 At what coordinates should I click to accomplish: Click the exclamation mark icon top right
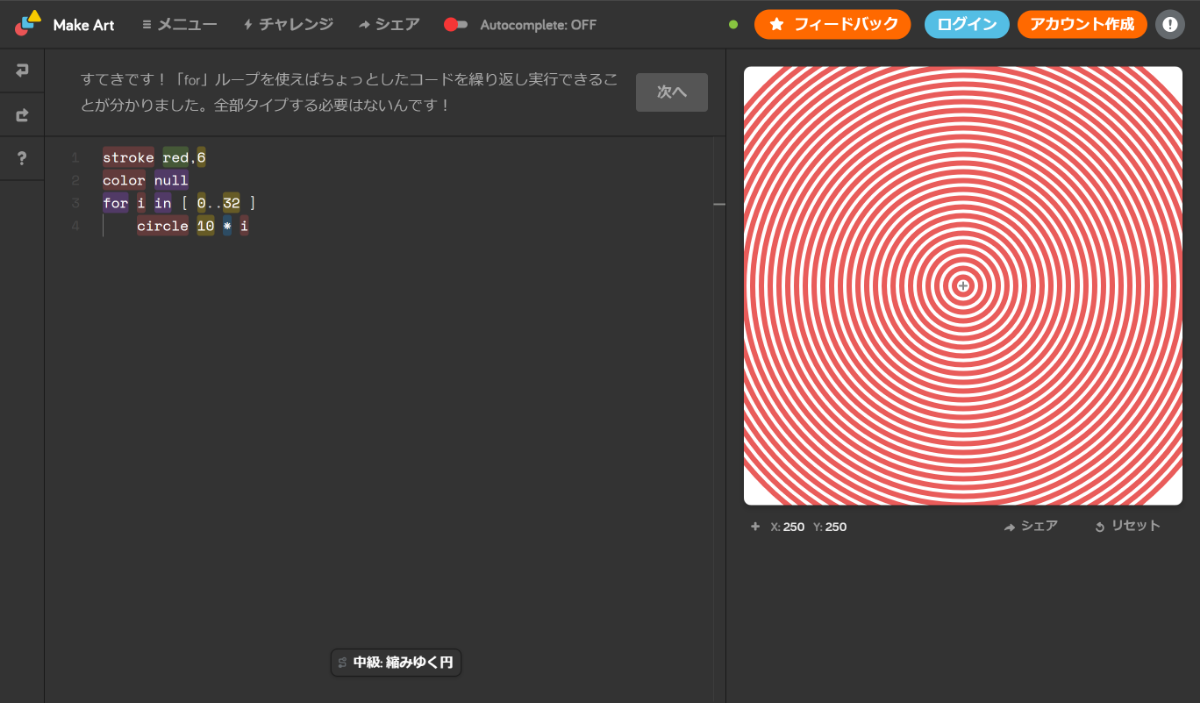[x=1170, y=24]
